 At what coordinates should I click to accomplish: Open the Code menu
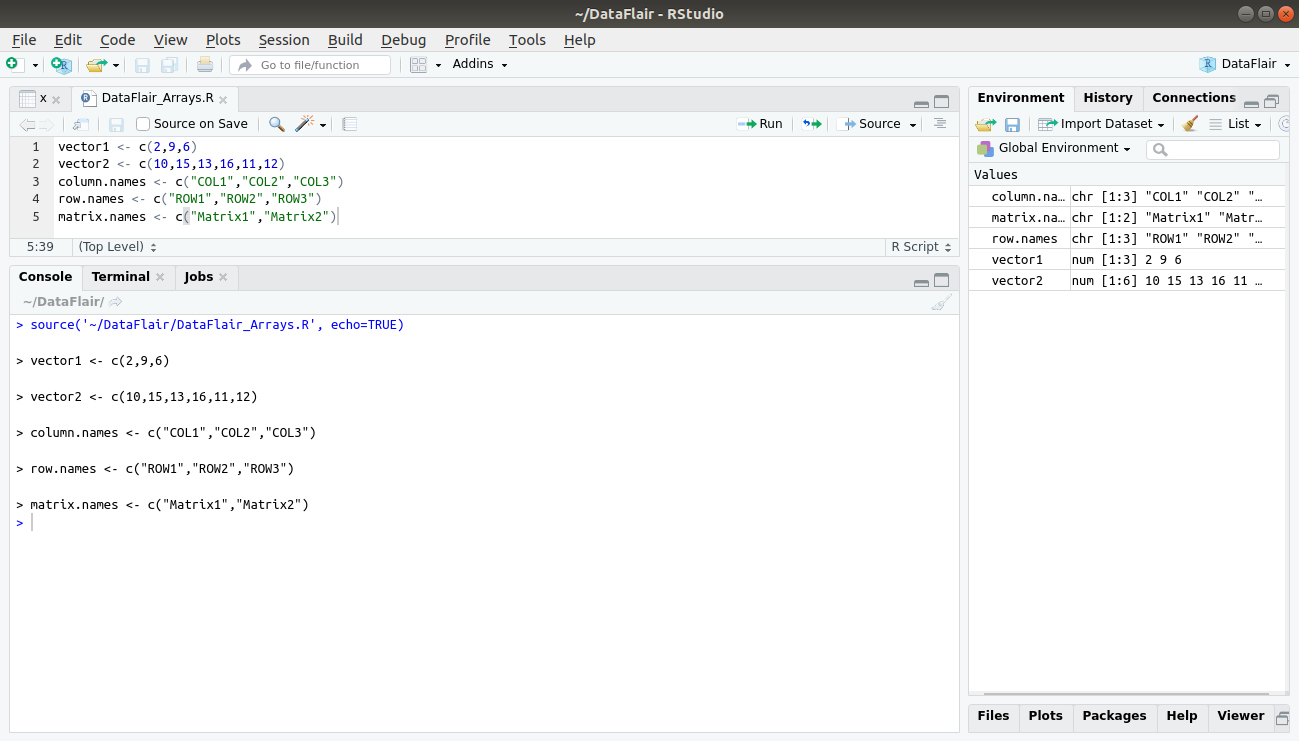[118, 40]
